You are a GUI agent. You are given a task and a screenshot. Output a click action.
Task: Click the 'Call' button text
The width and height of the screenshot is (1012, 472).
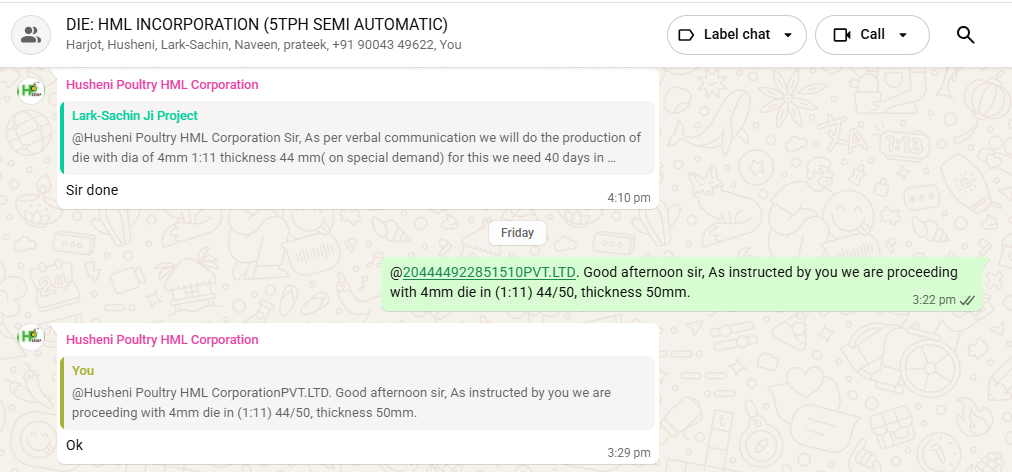click(x=872, y=35)
